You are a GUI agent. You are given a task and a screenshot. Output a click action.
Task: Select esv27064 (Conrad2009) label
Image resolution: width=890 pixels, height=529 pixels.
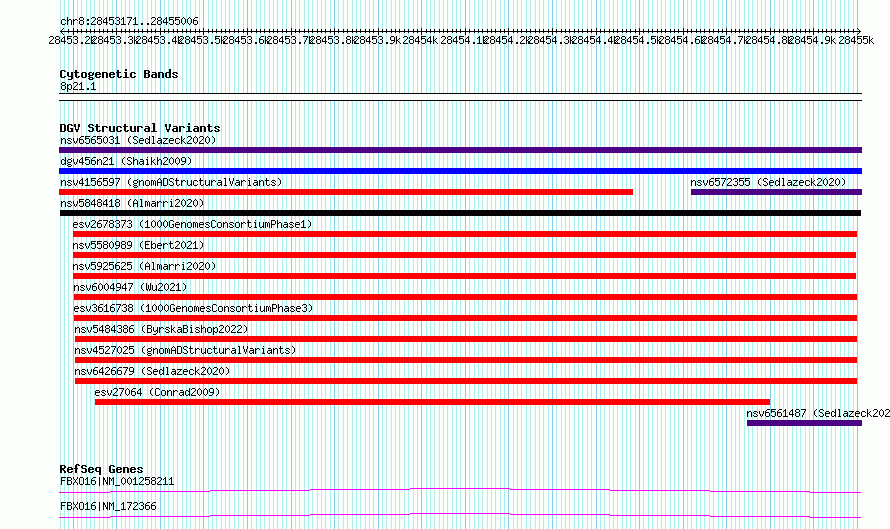tap(157, 392)
